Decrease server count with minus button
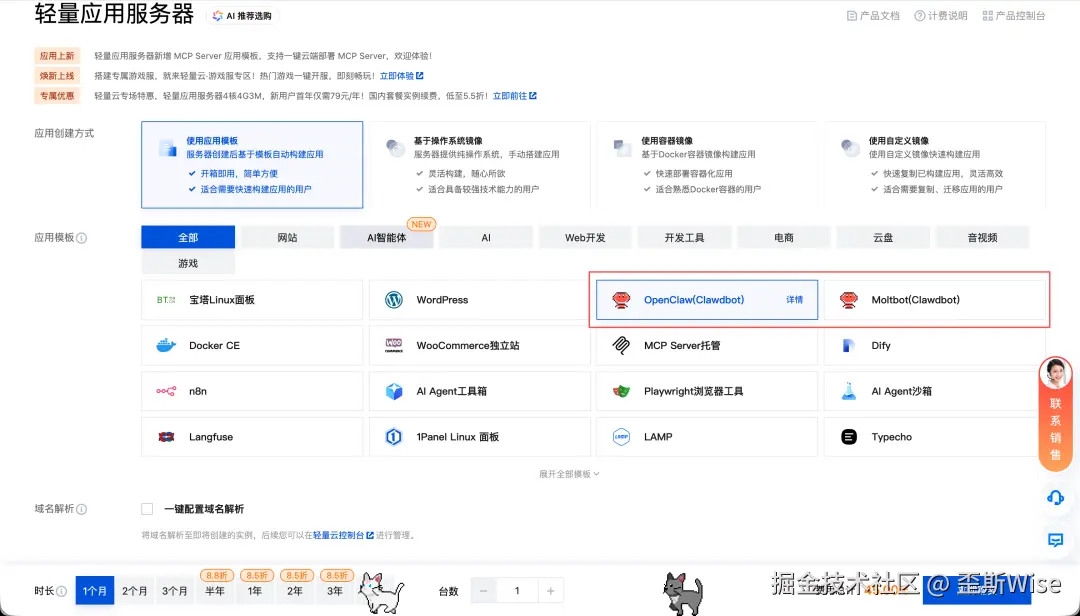 (x=484, y=591)
